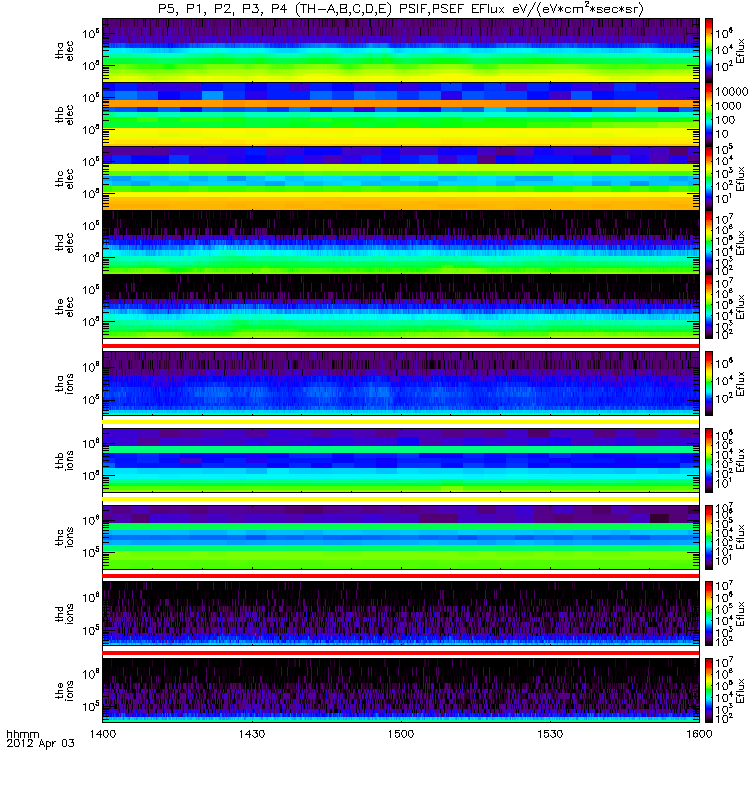The width and height of the screenshot is (750, 800).
Task: Click the thd elec spectrogram panel
Action: (x=401, y=242)
